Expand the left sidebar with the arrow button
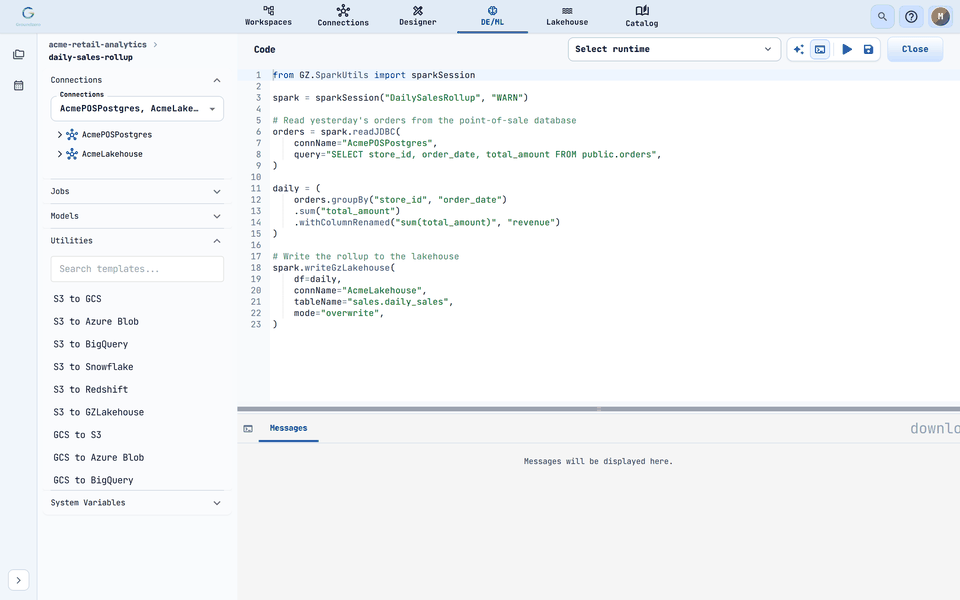 point(18,580)
